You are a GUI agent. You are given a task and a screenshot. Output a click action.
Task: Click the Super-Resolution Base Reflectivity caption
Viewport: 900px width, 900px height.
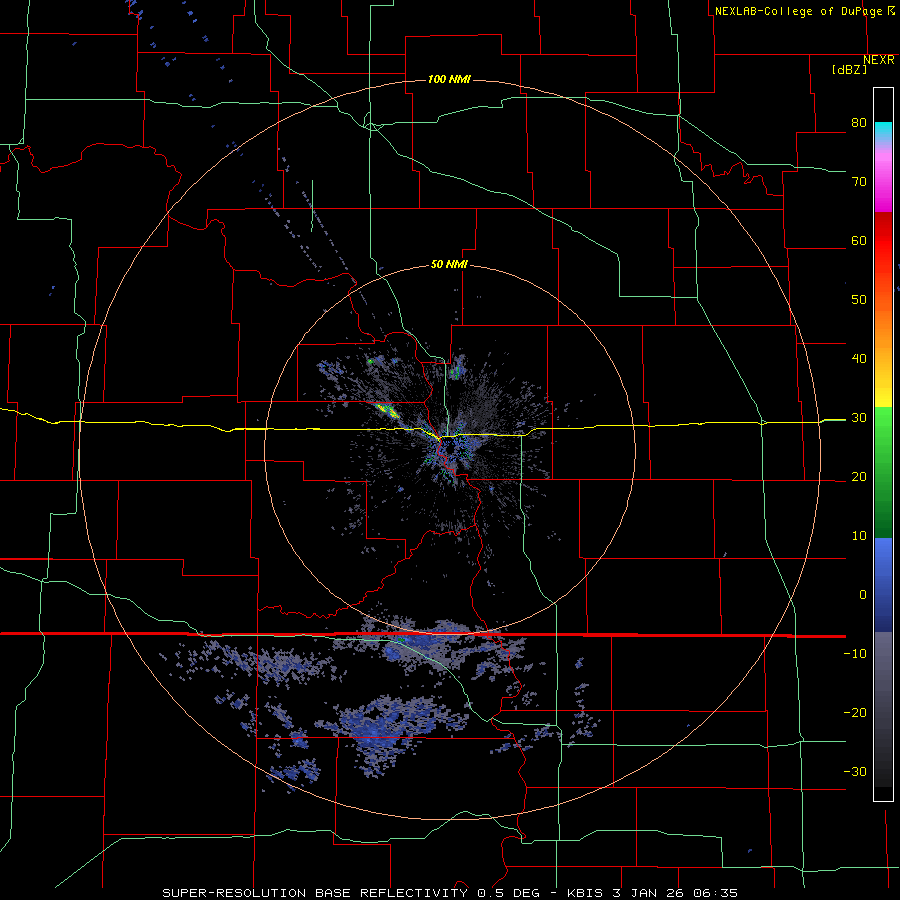click(315, 893)
